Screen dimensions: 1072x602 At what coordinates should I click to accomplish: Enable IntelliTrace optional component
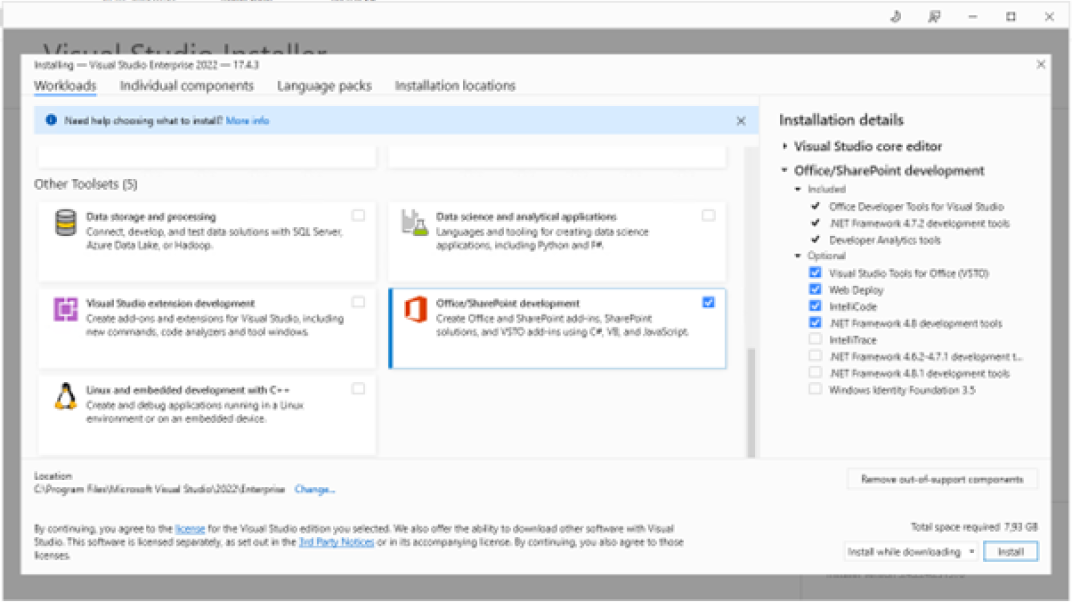point(816,340)
